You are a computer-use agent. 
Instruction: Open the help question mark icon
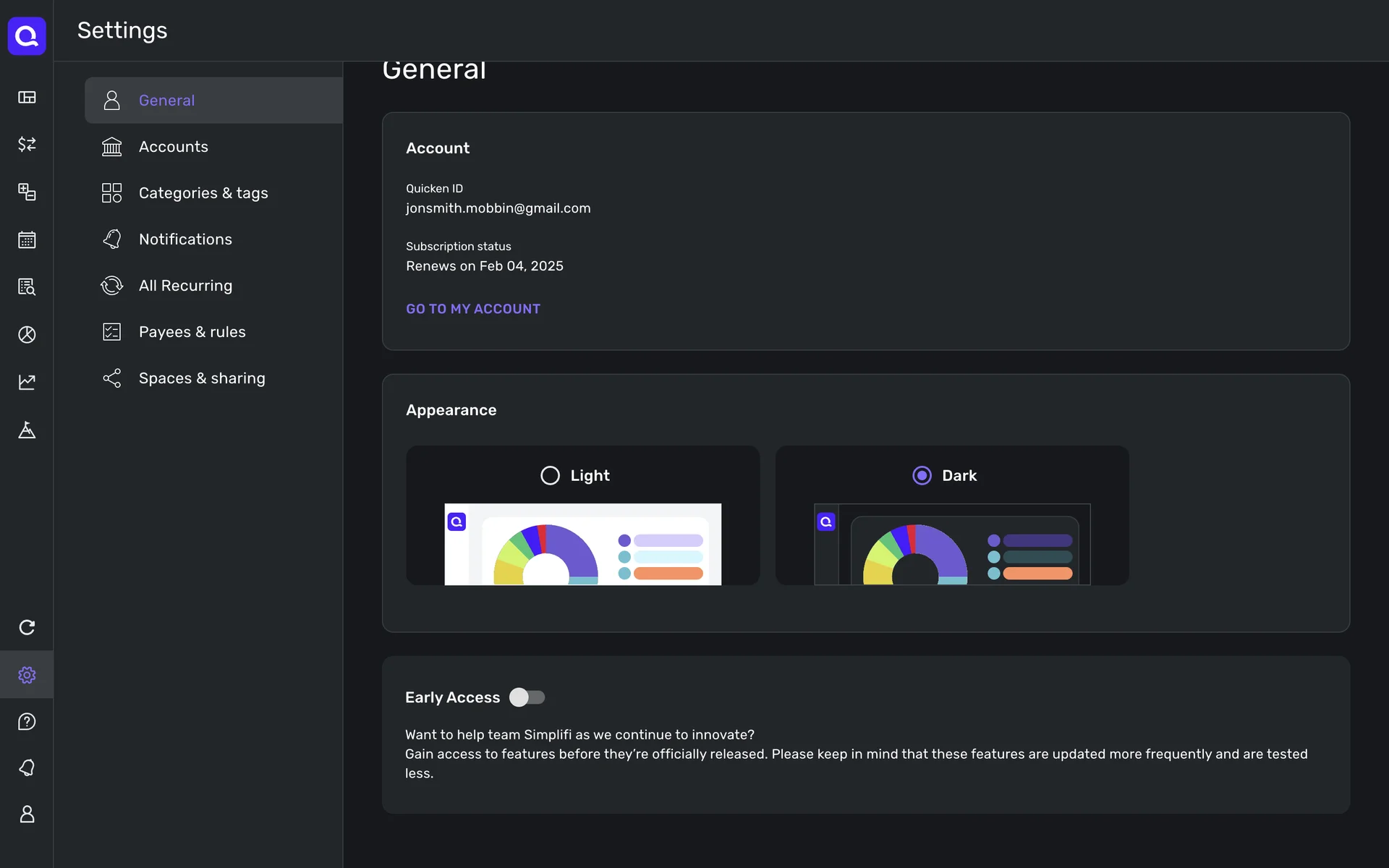pos(27,721)
